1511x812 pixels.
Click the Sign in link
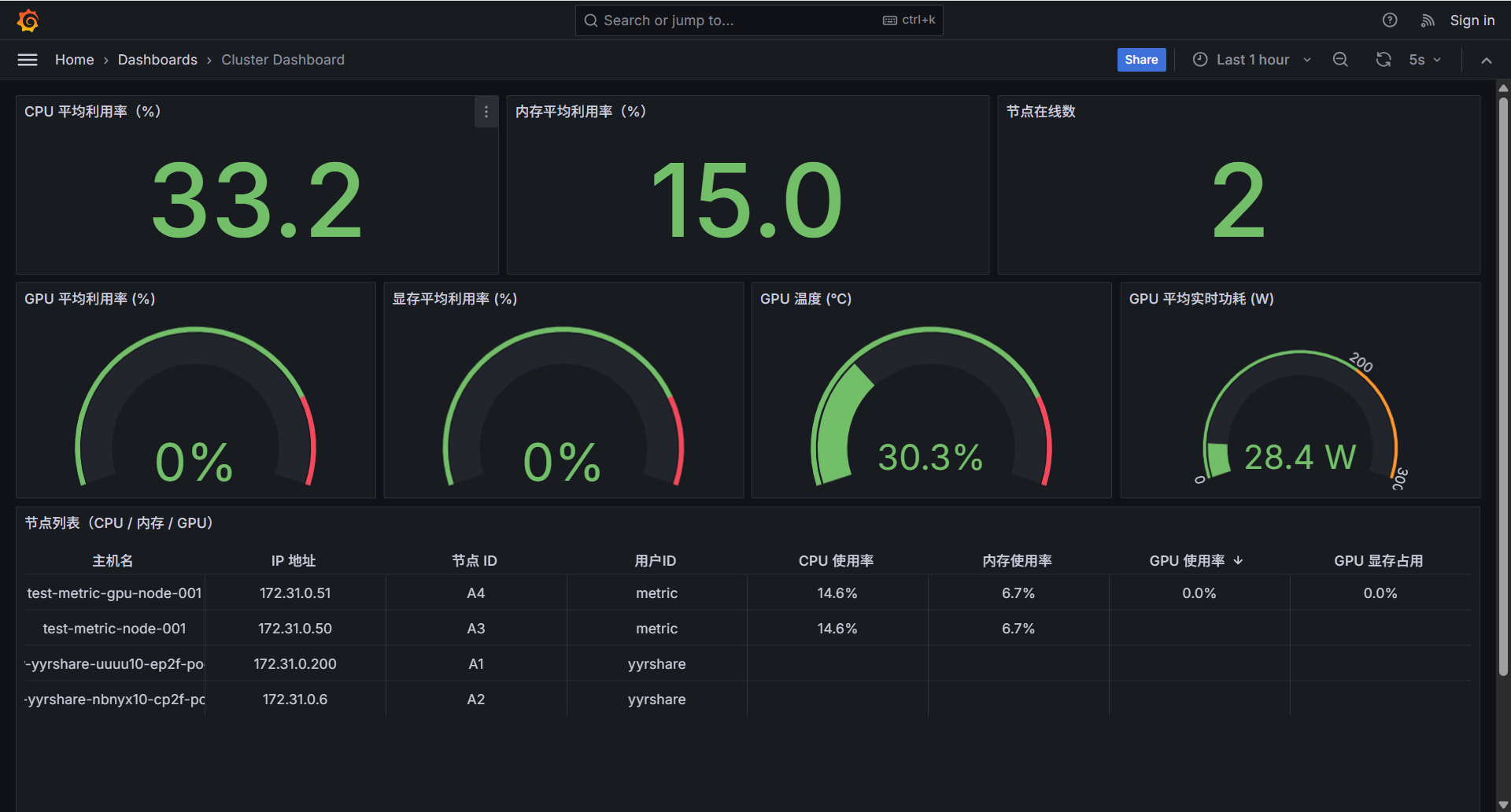[1472, 20]
